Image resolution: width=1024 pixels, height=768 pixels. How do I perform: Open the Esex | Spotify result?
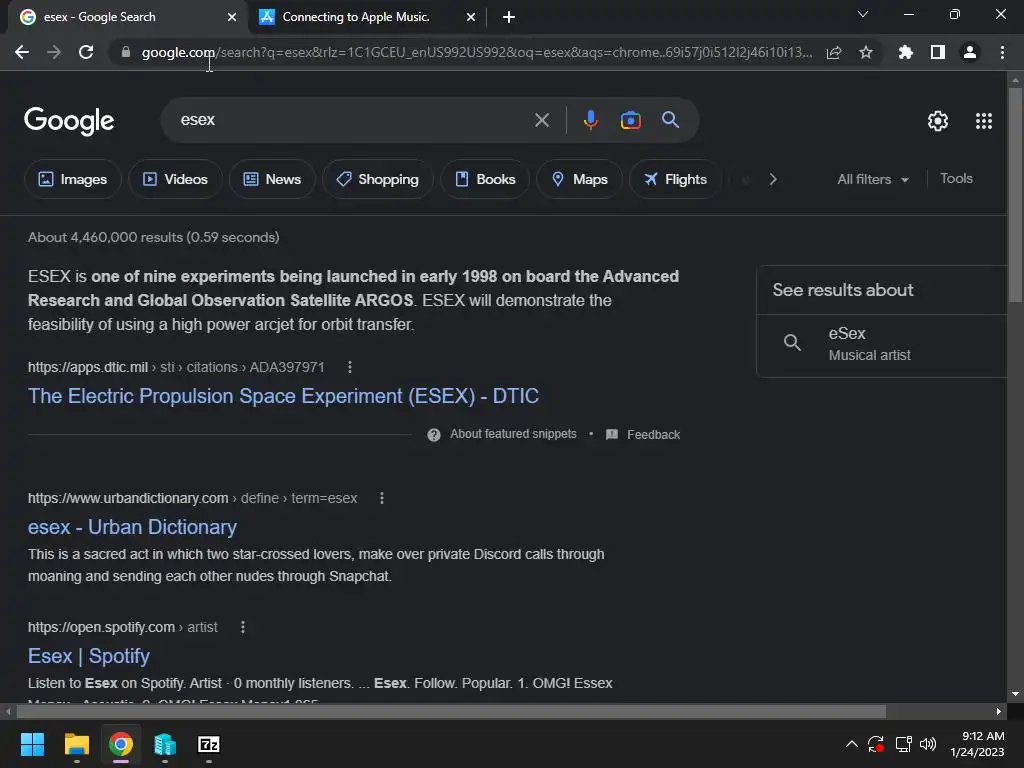click(x=89, y=656)
